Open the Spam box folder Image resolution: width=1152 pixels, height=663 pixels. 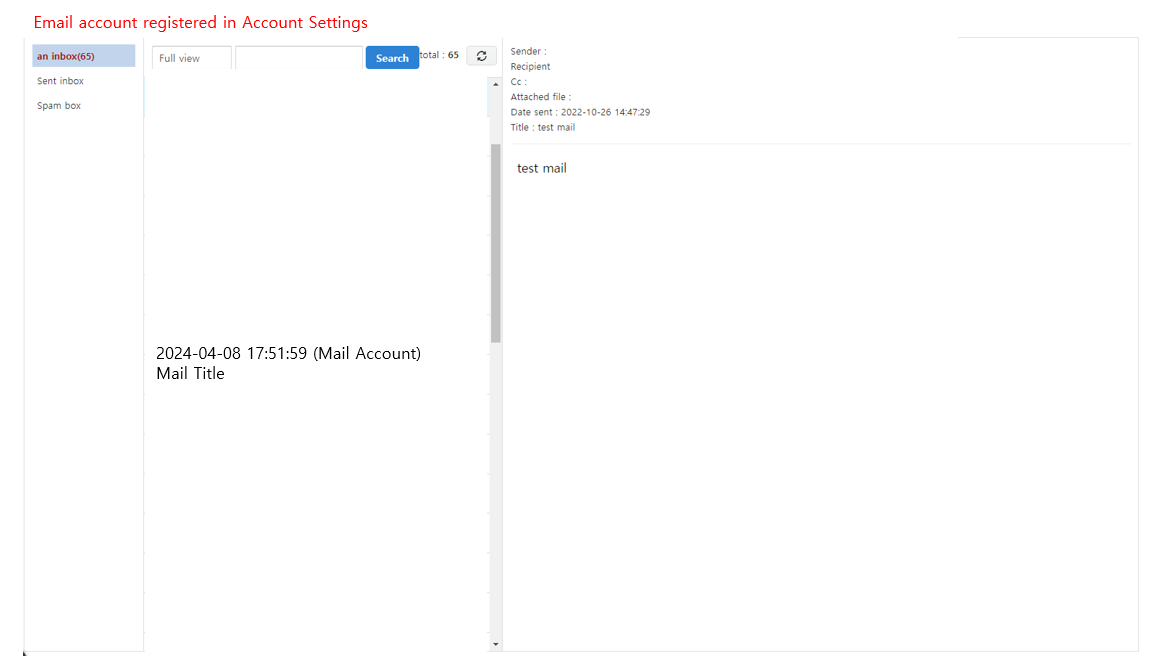click(58, 105)
